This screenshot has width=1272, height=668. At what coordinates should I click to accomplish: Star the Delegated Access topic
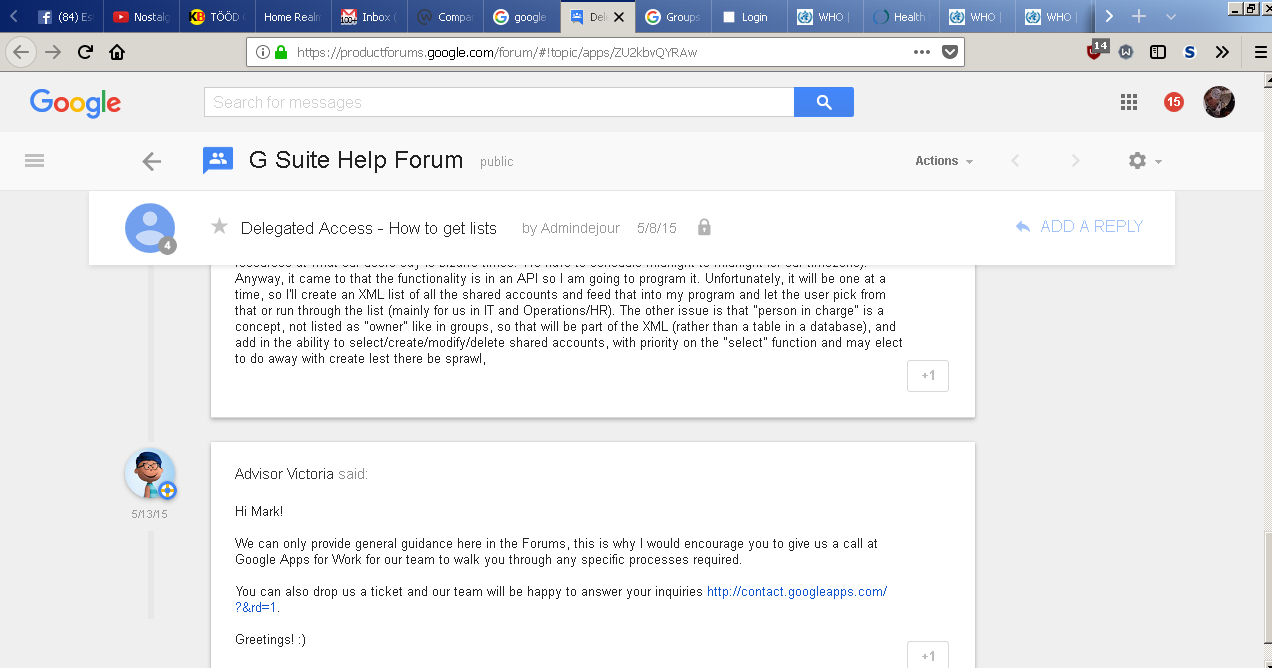click(x=220, y=227)
